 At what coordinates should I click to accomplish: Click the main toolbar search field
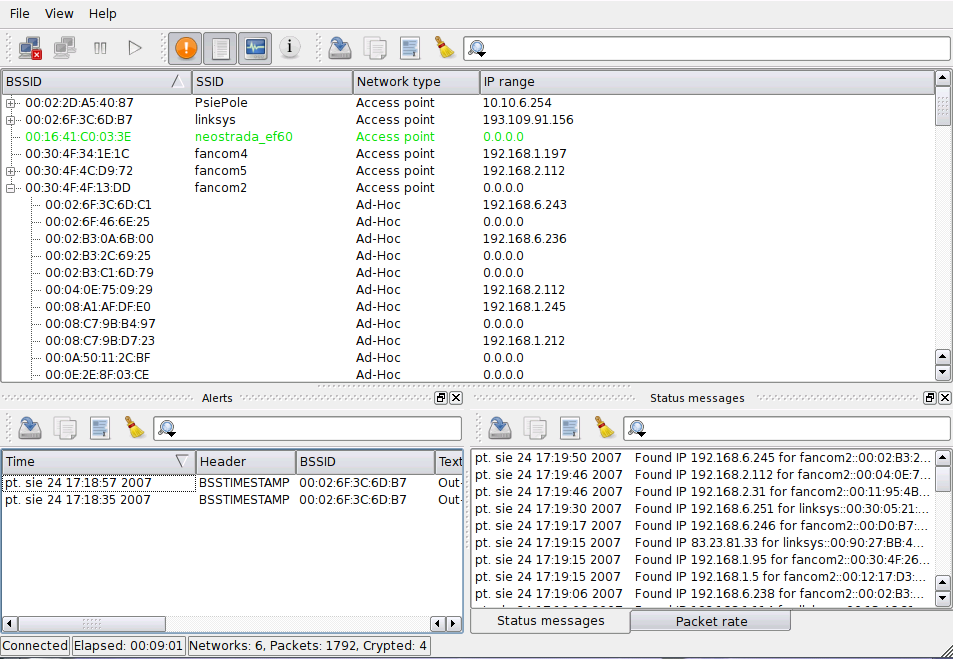coord(707,48)
